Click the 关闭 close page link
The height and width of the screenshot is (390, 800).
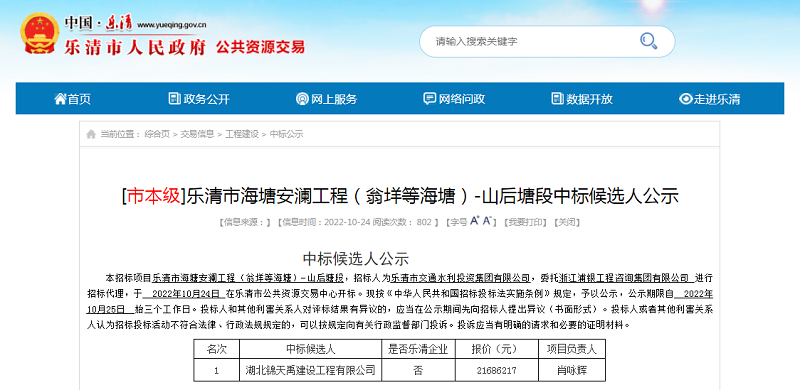(567, 222)
